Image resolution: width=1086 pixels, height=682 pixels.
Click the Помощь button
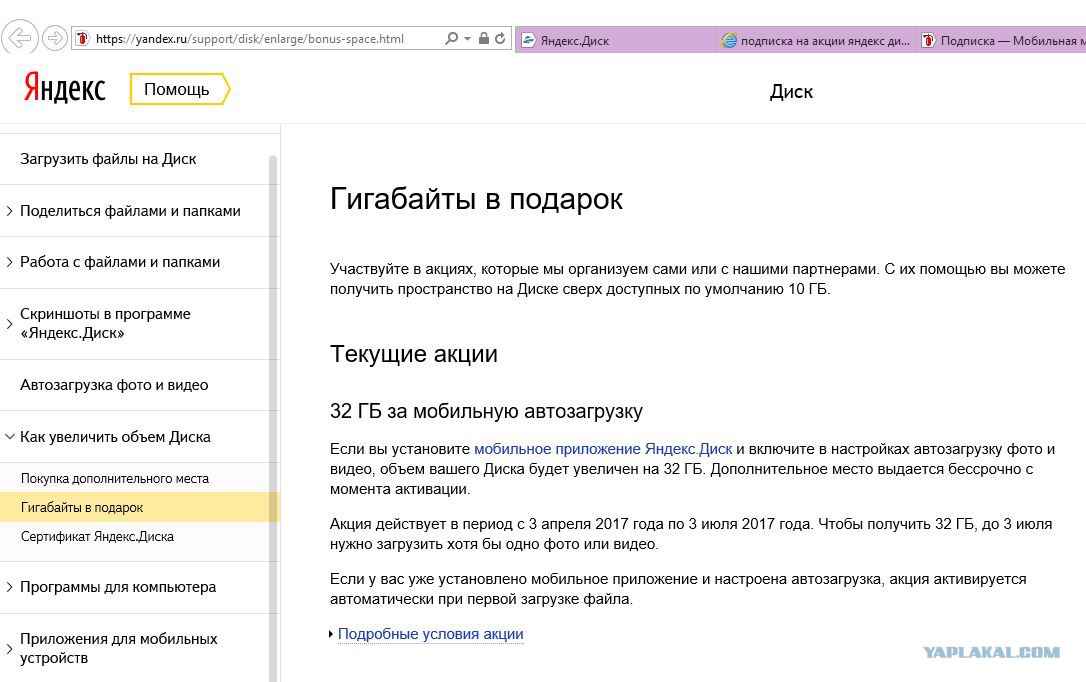tap(179, 89)
